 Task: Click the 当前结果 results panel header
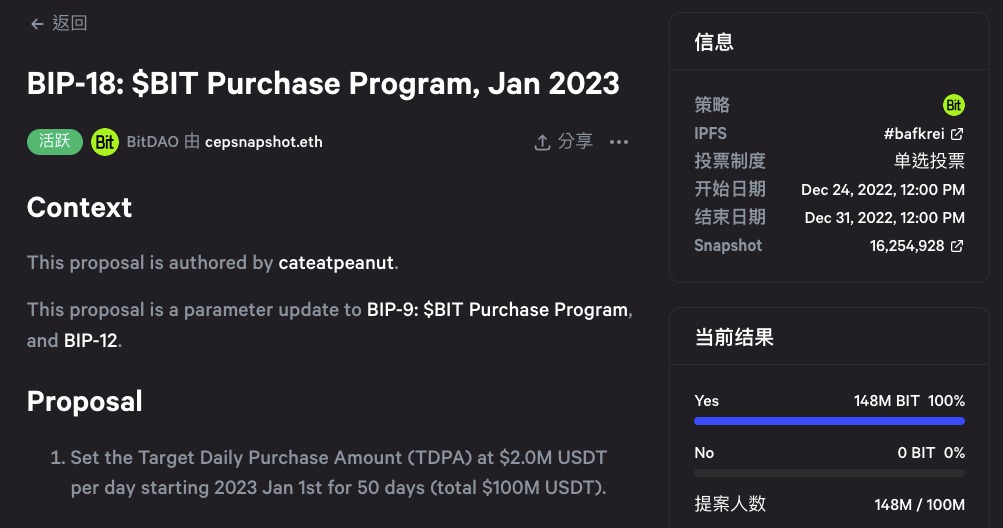(734, 337)
